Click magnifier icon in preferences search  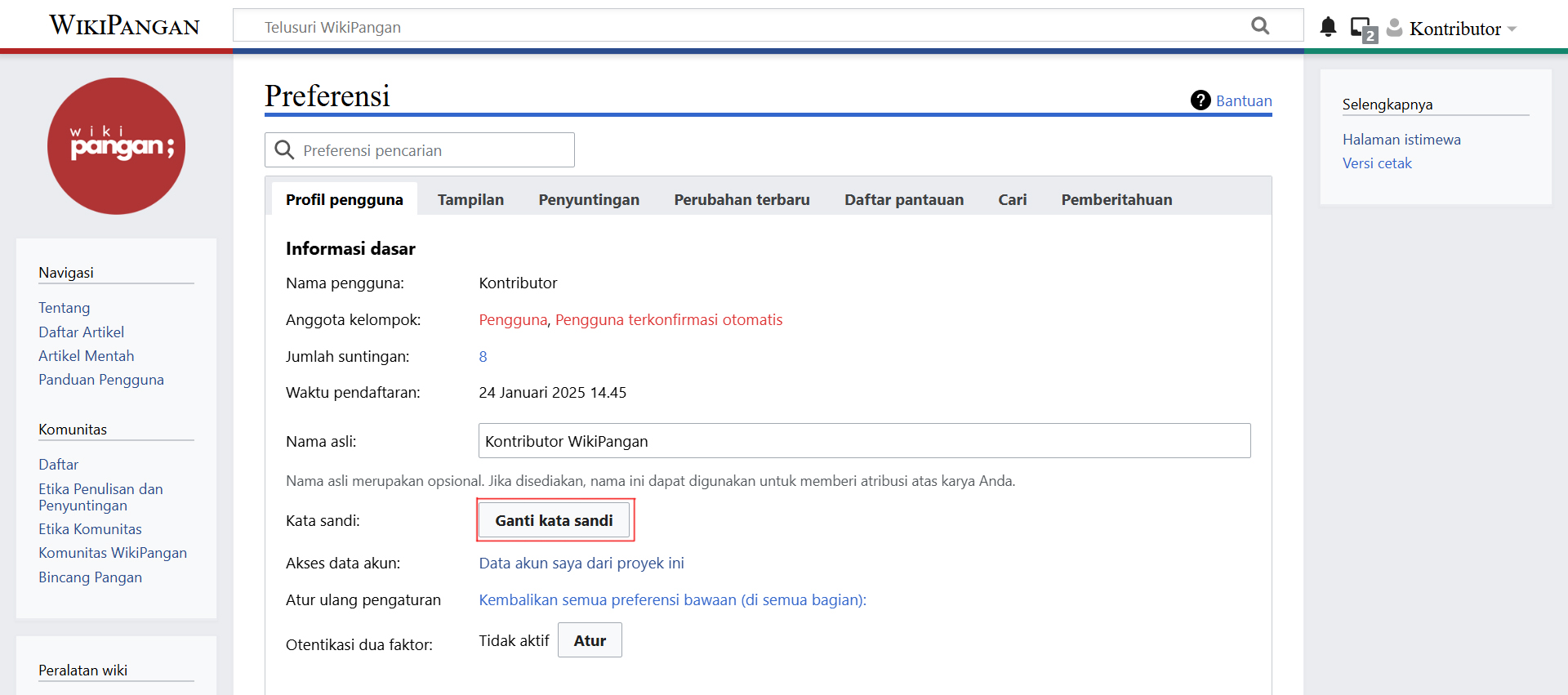coord(284,150)
